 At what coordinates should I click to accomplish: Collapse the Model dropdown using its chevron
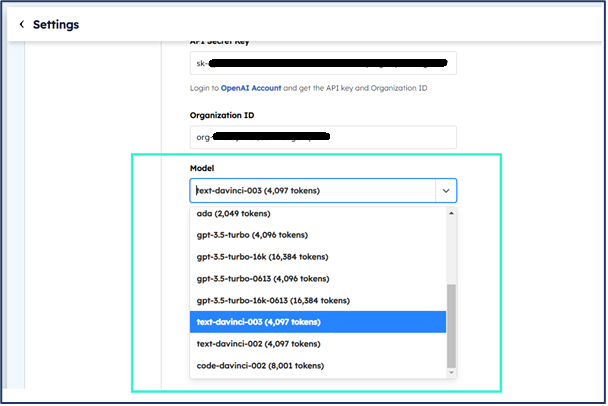tap(444, 191)
